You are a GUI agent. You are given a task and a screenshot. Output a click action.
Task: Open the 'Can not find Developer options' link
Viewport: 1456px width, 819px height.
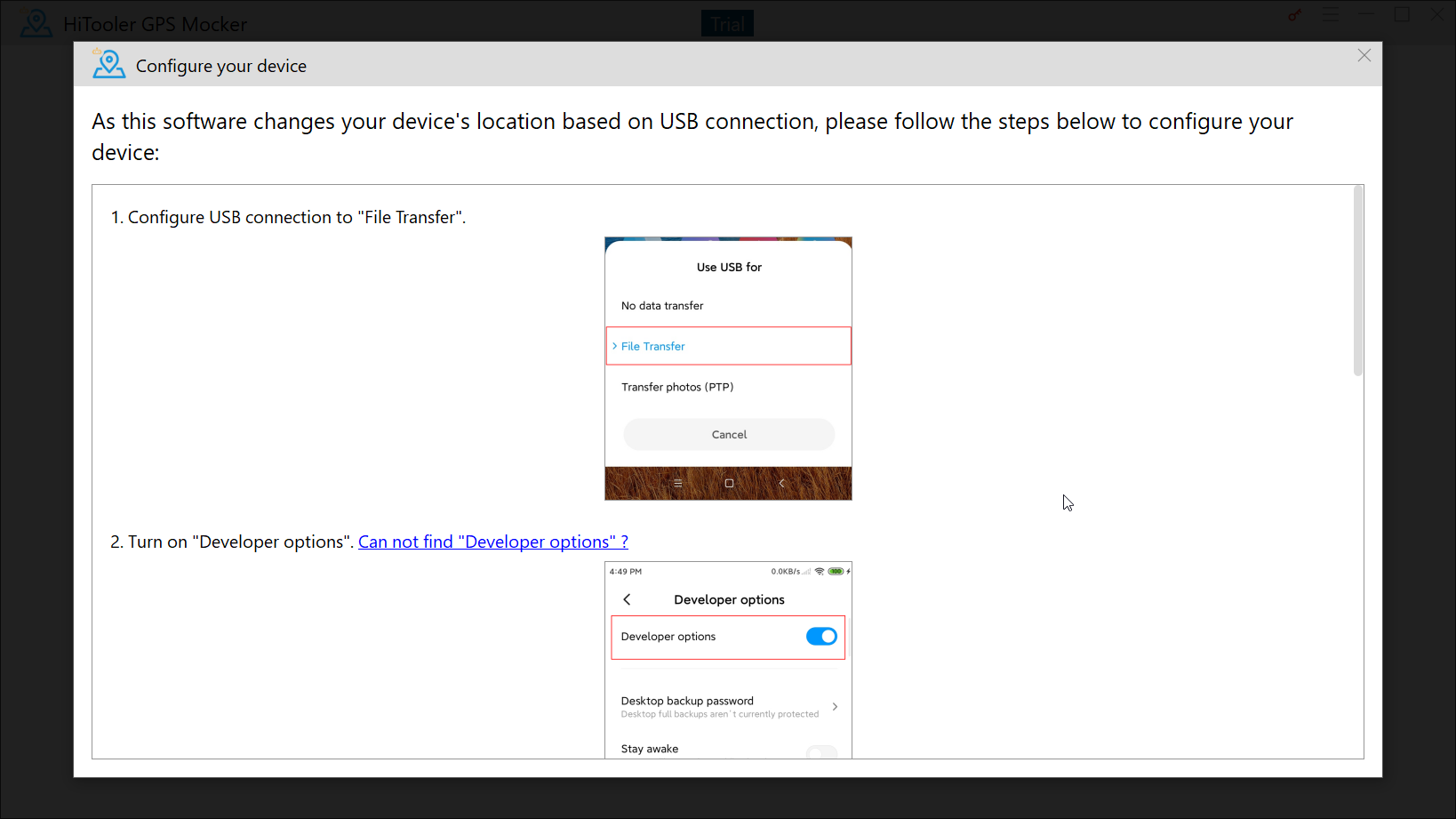(x=492, y=542)
